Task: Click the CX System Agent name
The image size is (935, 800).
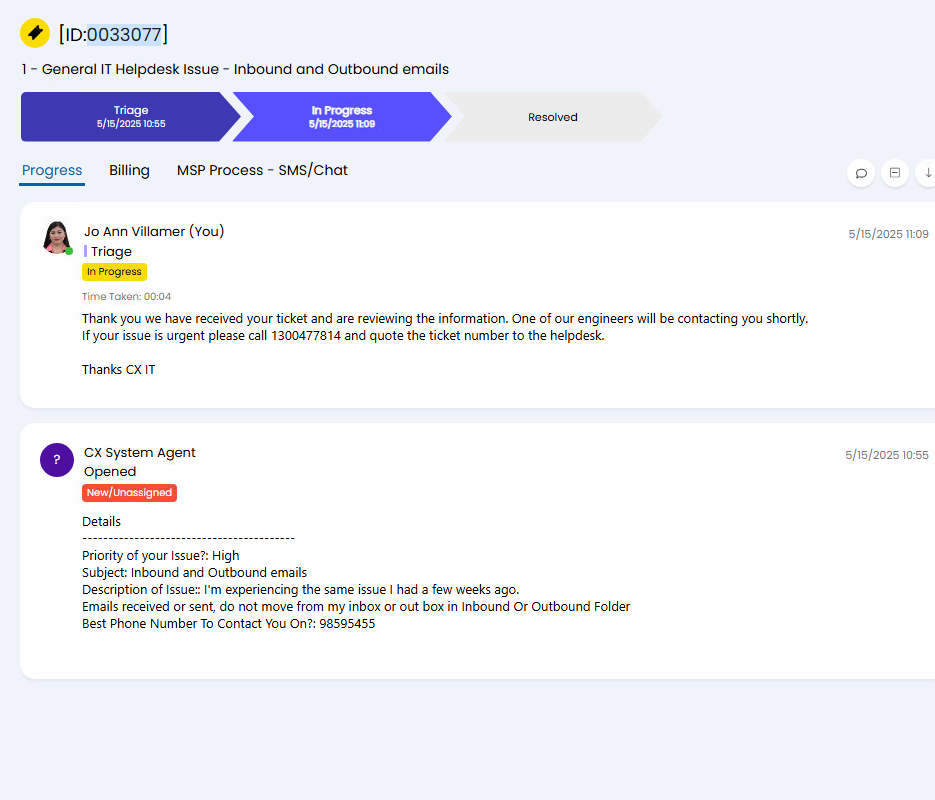Action: (x=140, y=452)
